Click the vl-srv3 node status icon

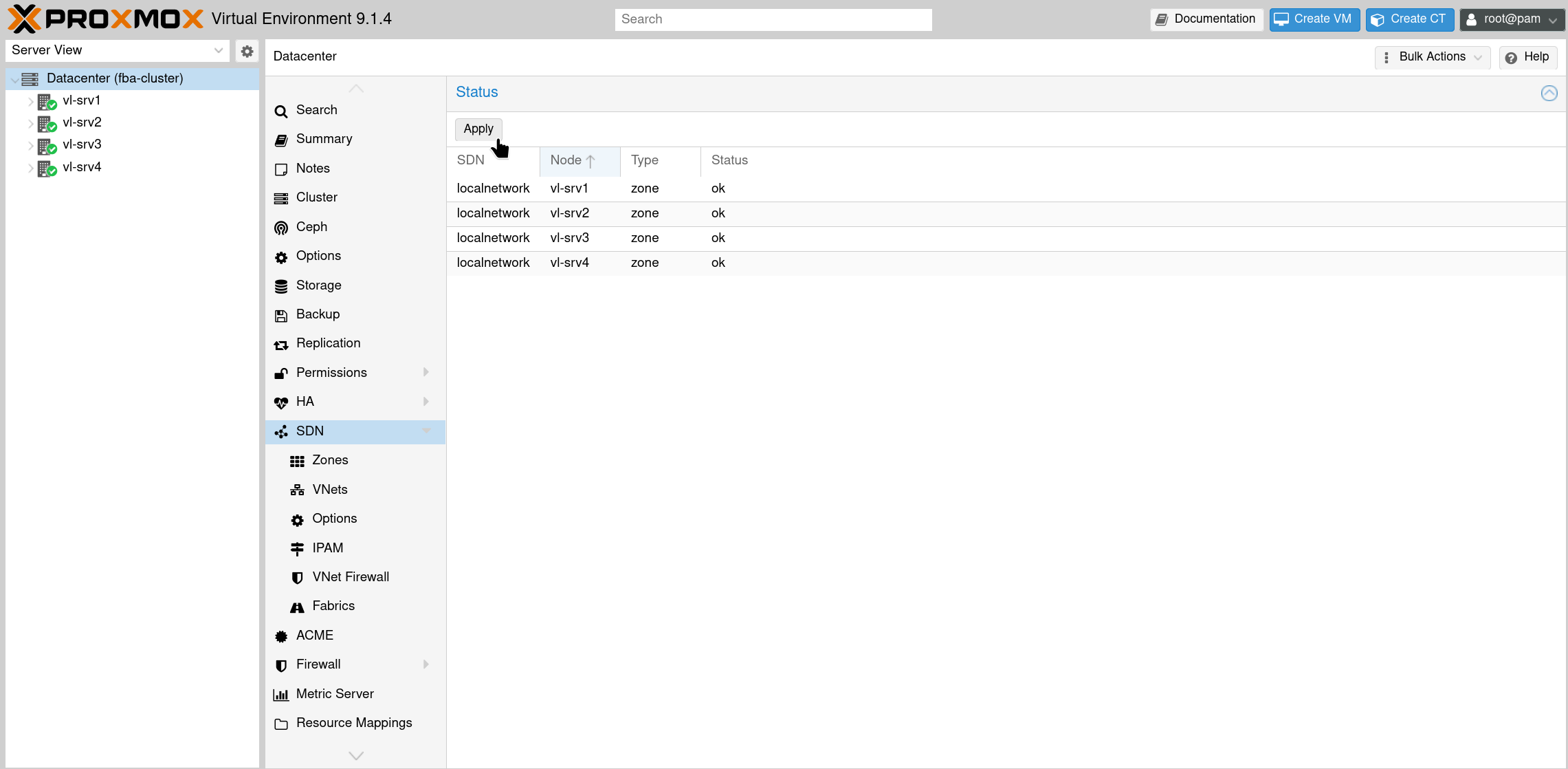47,145
